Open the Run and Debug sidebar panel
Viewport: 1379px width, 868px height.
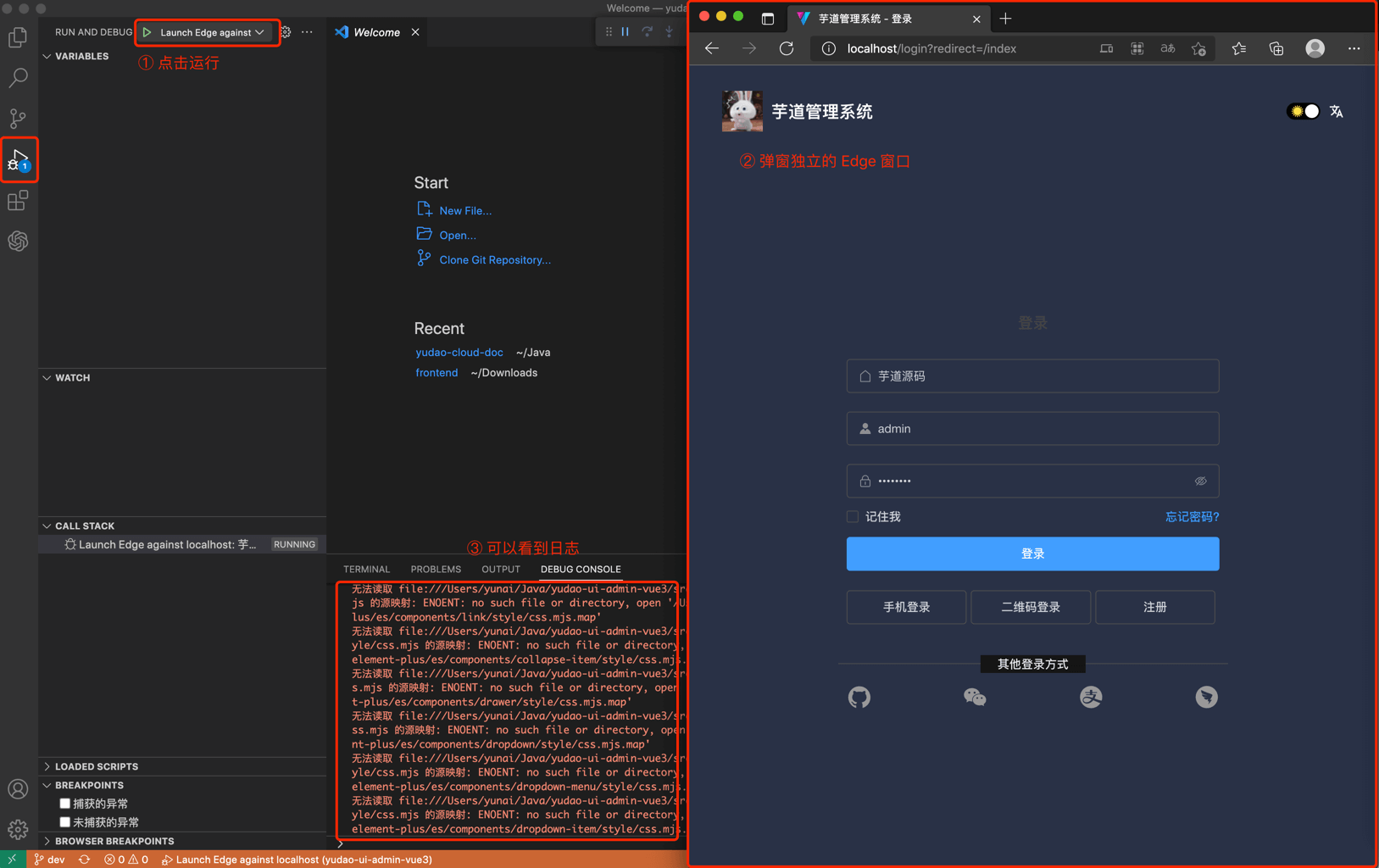pos(19,159)
